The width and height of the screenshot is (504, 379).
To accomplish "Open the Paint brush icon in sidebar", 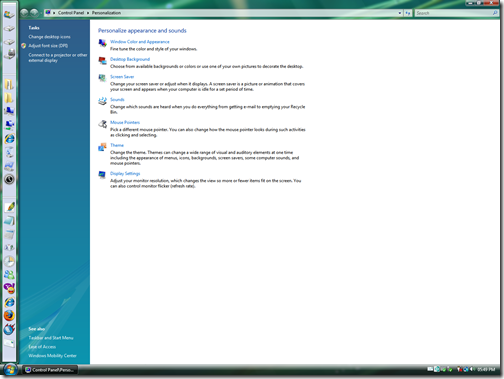I will coord(9,207).
